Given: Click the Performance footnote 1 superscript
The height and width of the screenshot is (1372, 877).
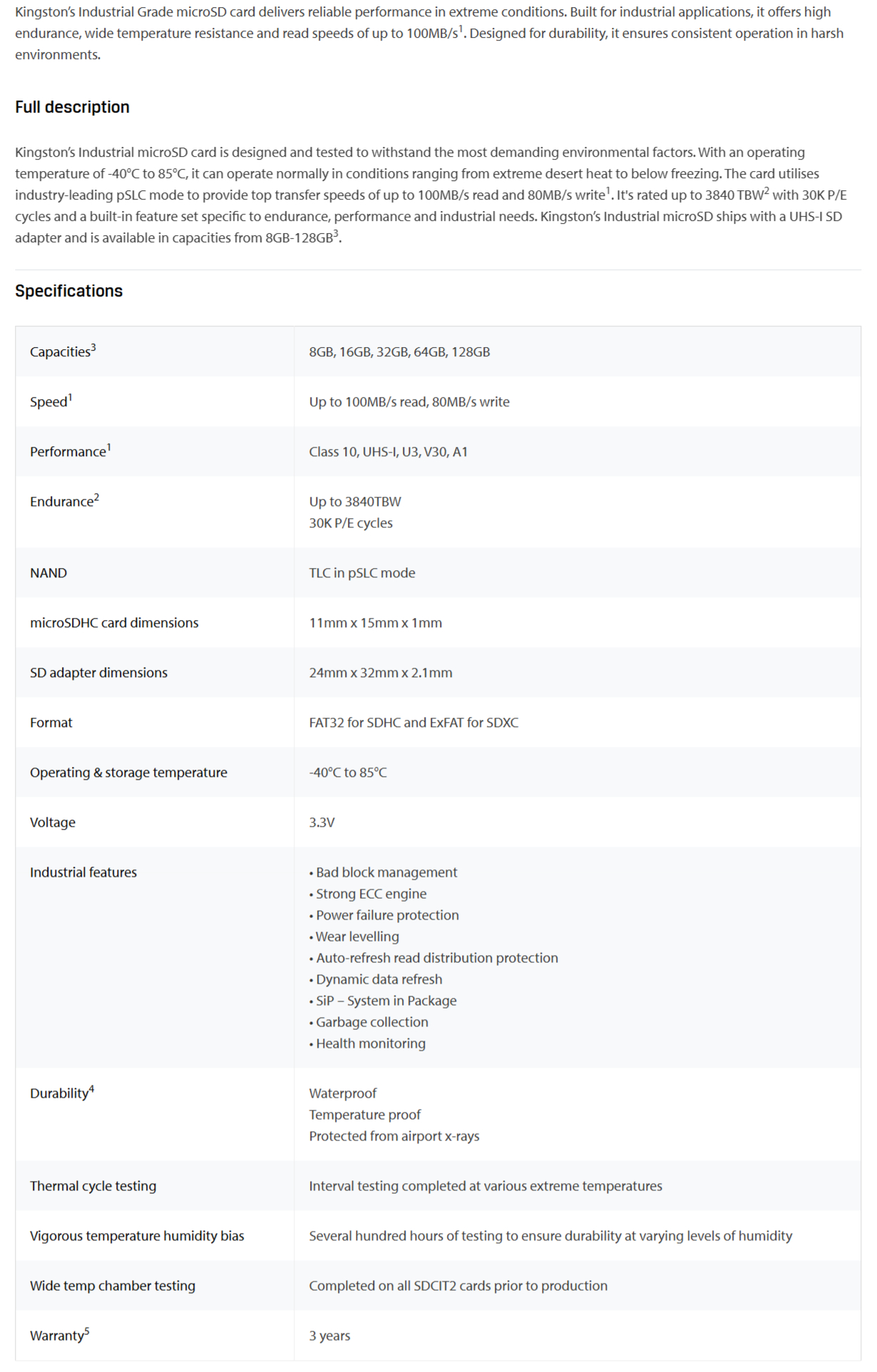Looking at the screenshot, I should point(108,448).
